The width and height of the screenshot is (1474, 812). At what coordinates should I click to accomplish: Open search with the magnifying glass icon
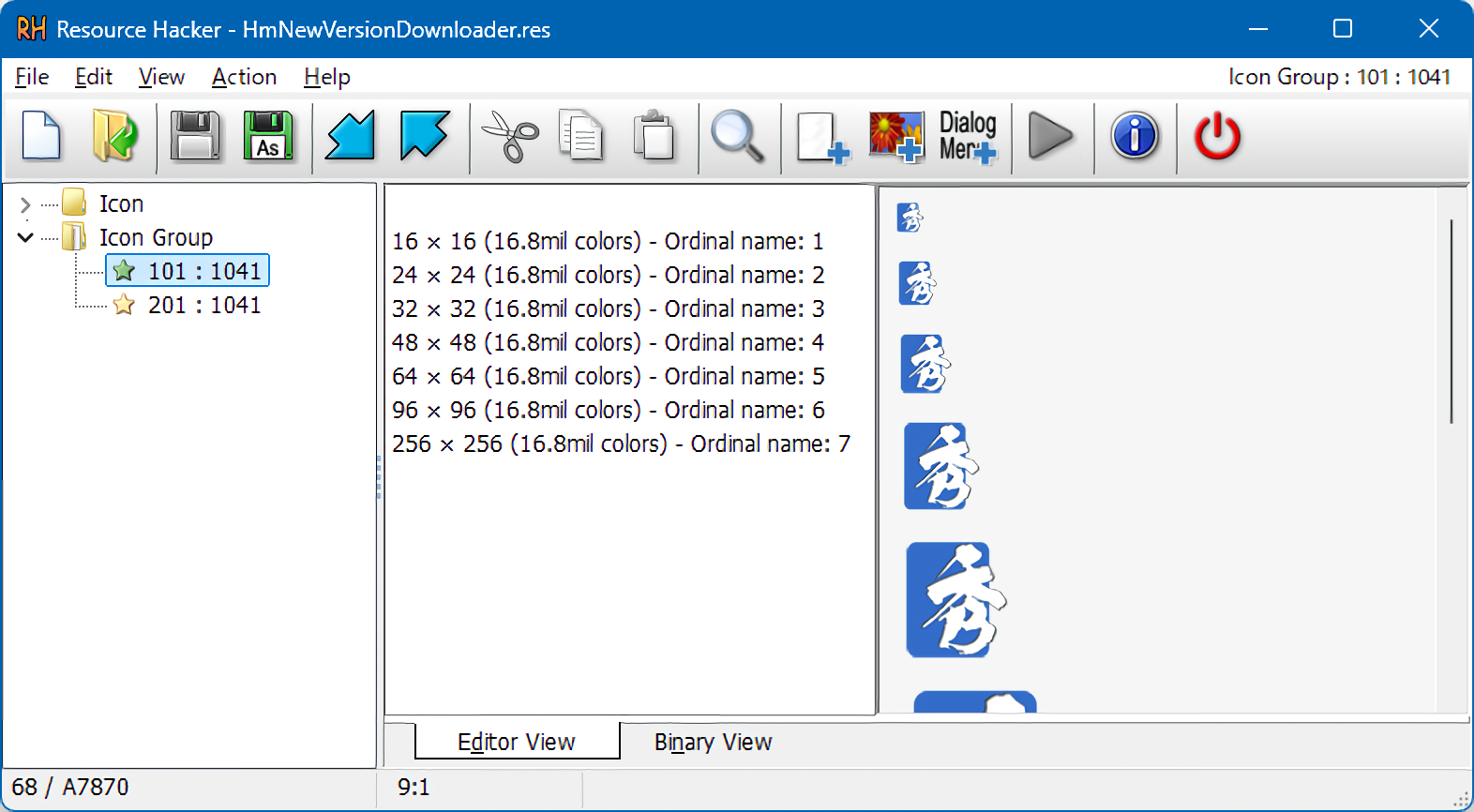coord(737,137)
